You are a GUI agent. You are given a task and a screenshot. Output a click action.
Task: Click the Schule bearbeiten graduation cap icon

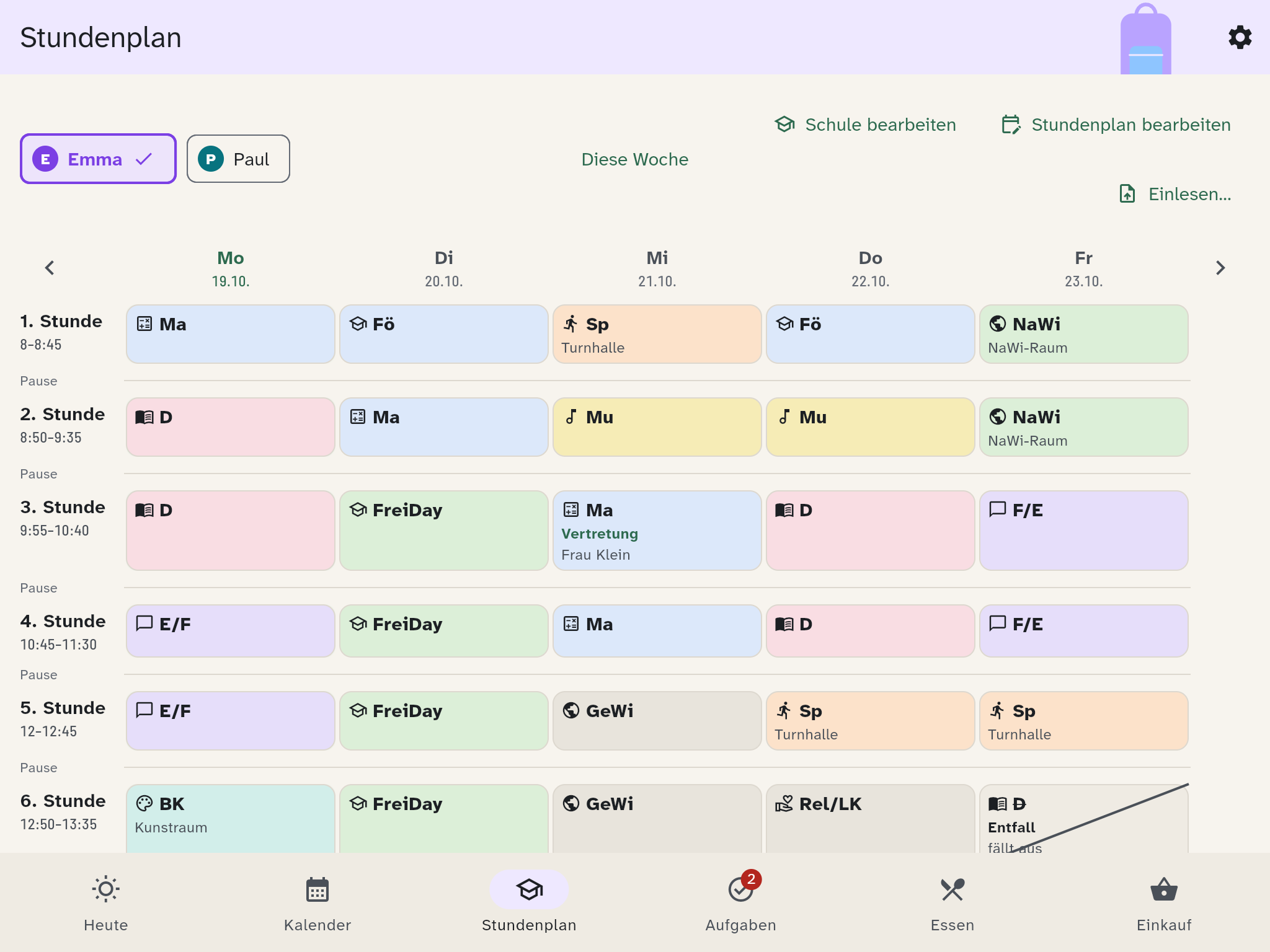point(785,125)
